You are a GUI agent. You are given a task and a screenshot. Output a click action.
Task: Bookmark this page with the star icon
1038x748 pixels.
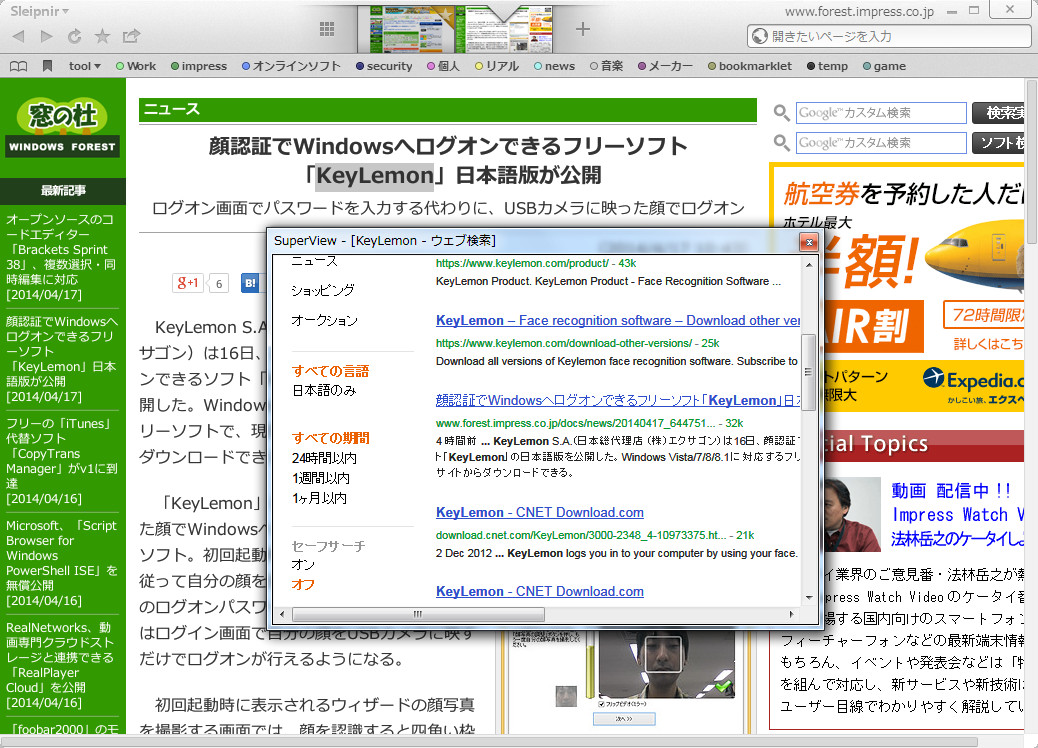coord(103,36)
